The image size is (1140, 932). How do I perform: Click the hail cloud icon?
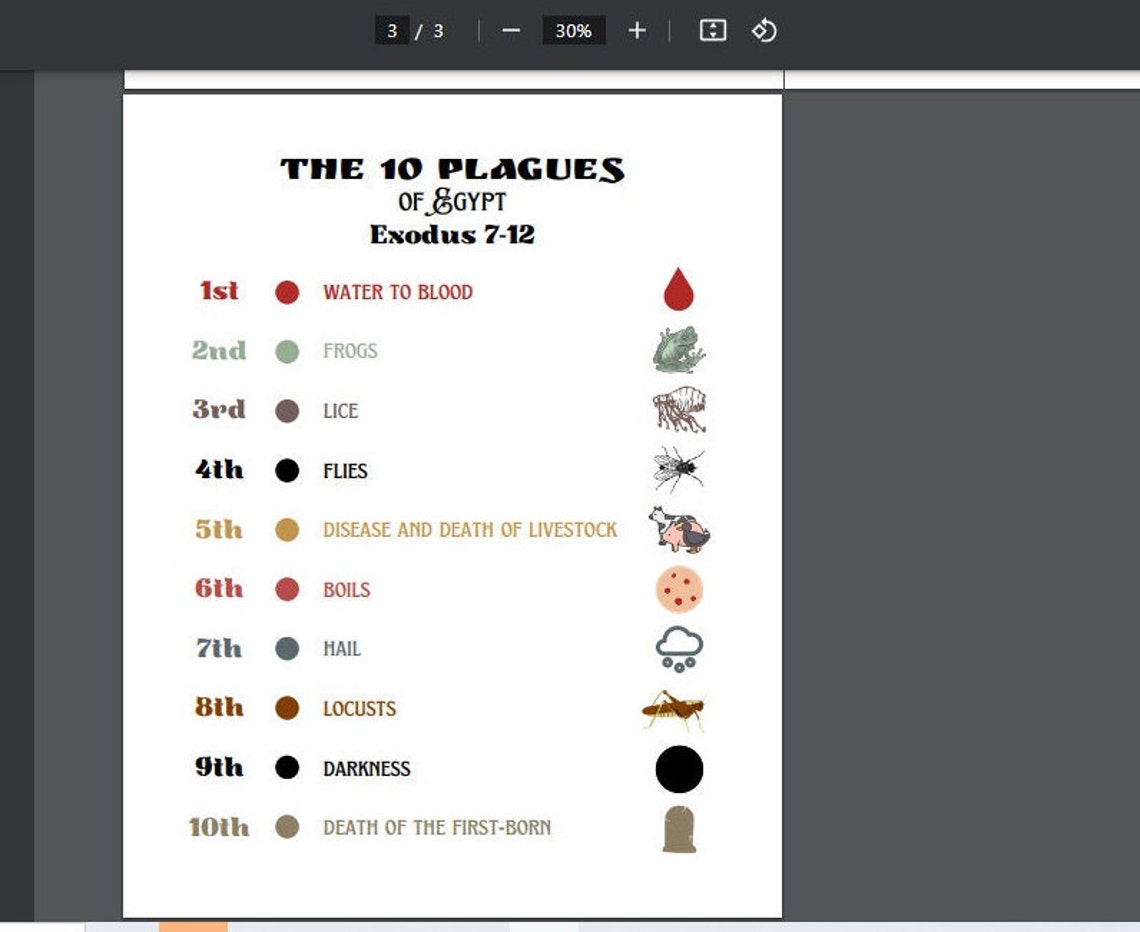[x=677, y=648]
